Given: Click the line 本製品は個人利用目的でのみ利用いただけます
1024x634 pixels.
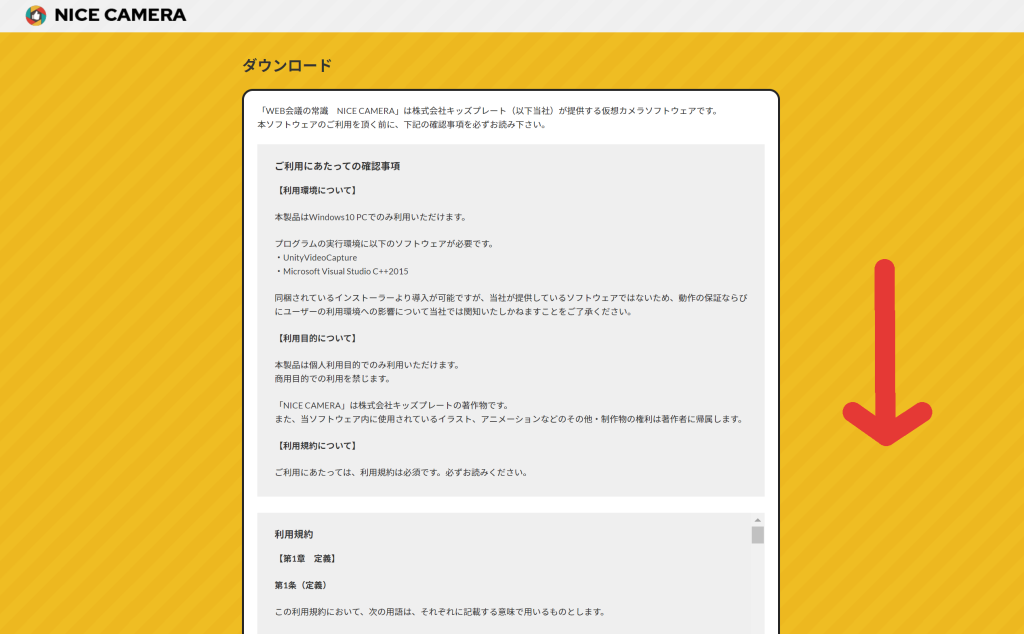Looking at the screenshot, I should point(367,365).
